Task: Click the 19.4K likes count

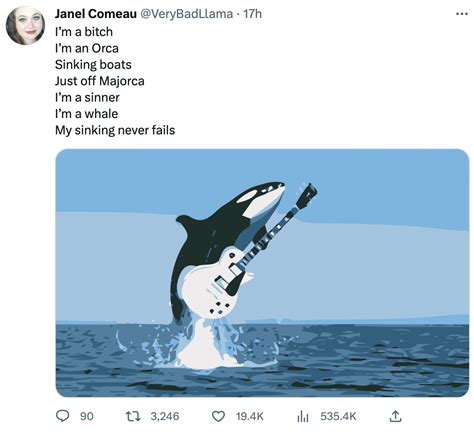Action: click(250, 416)
